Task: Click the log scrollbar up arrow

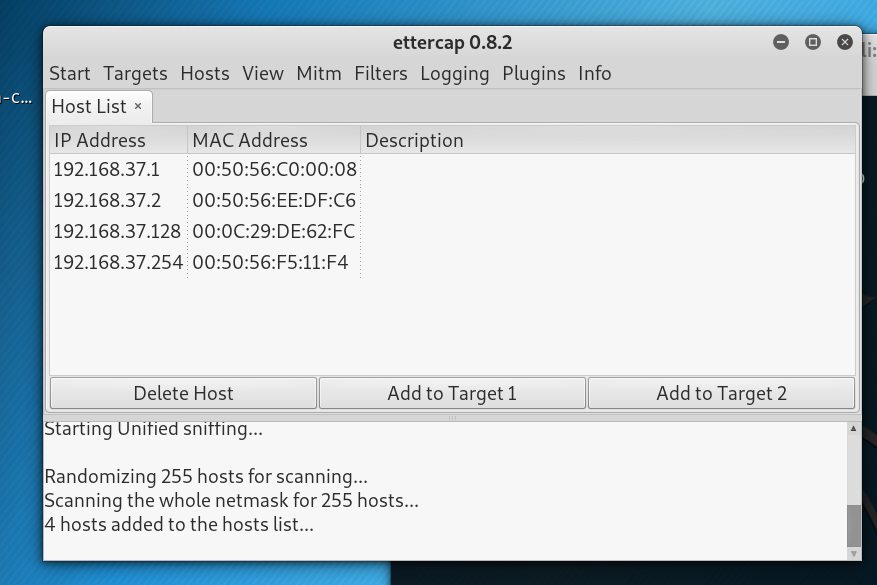Action: click(854, 429)
